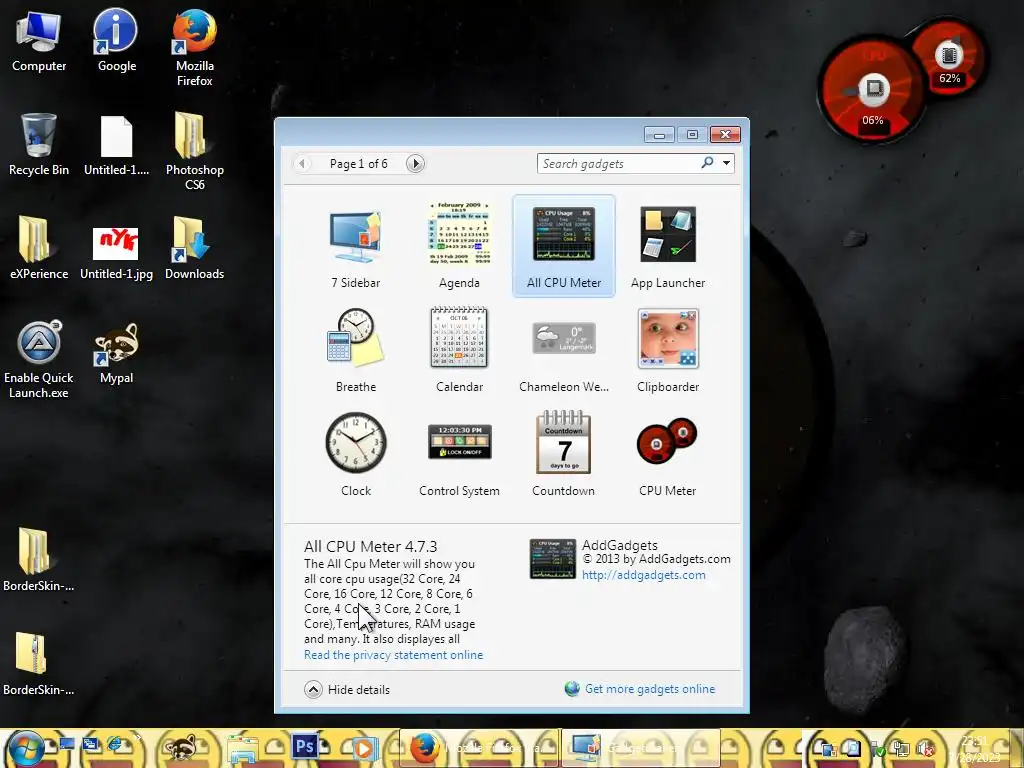Select the Clock gadget
Image resolution: width=1024 pixels, height=768 pixels.
pos(355,454)
